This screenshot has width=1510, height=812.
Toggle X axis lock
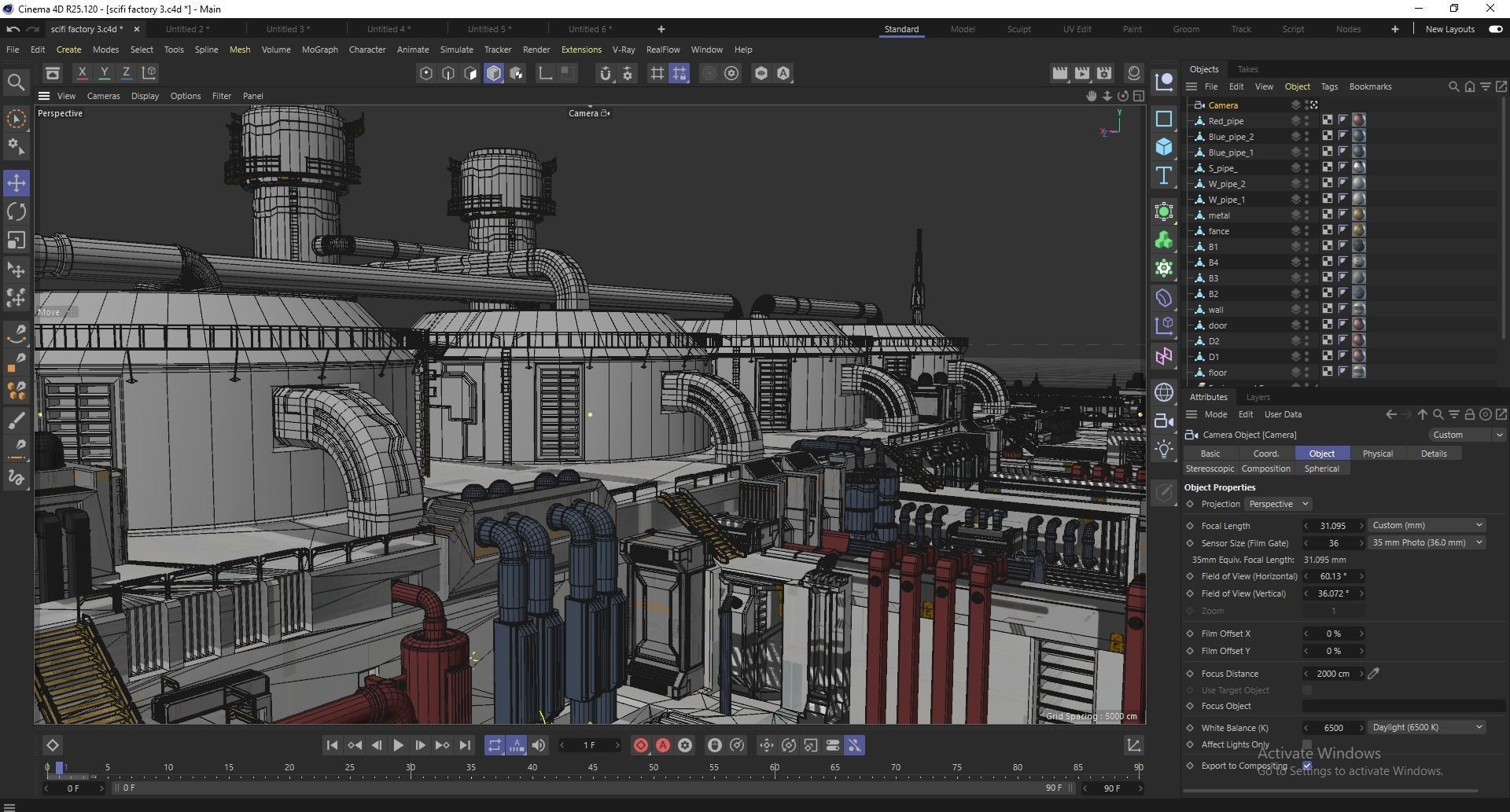82,73
